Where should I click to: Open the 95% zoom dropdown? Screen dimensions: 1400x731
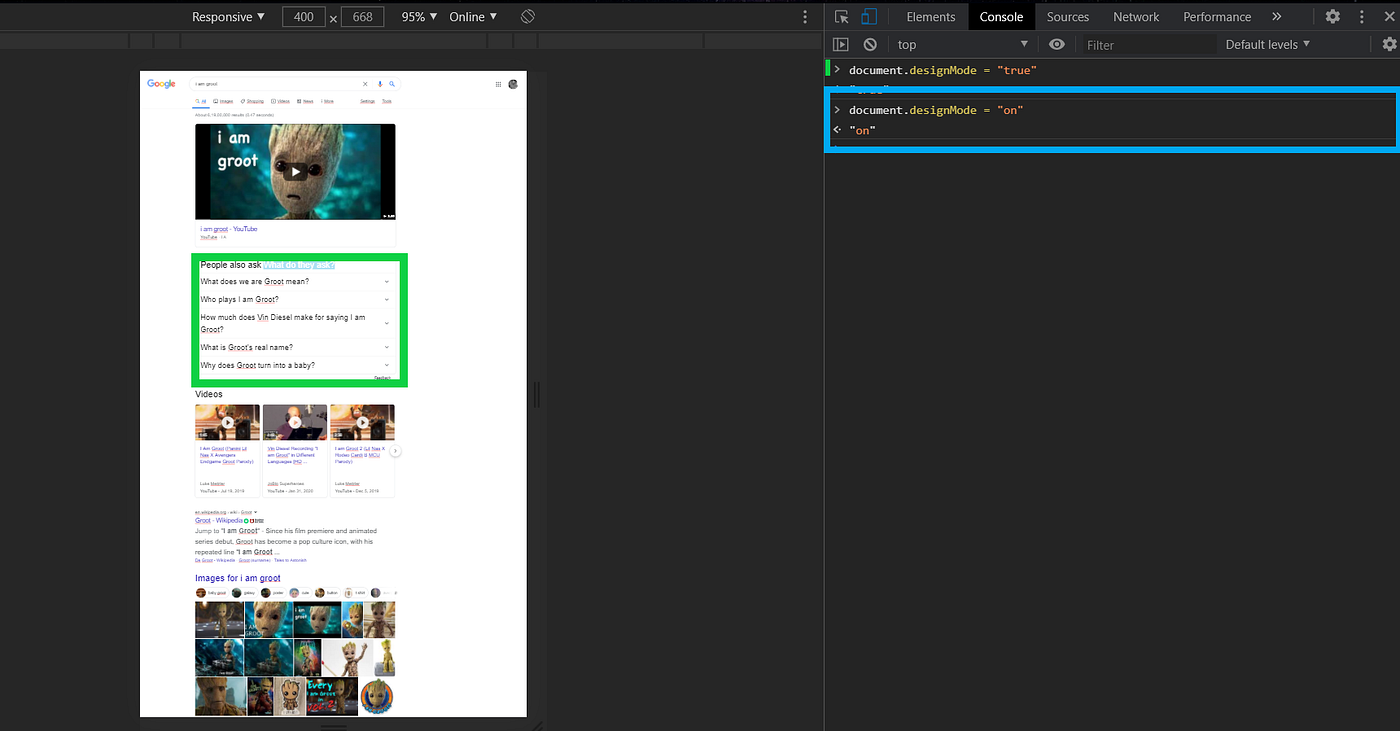coord(419,17)
